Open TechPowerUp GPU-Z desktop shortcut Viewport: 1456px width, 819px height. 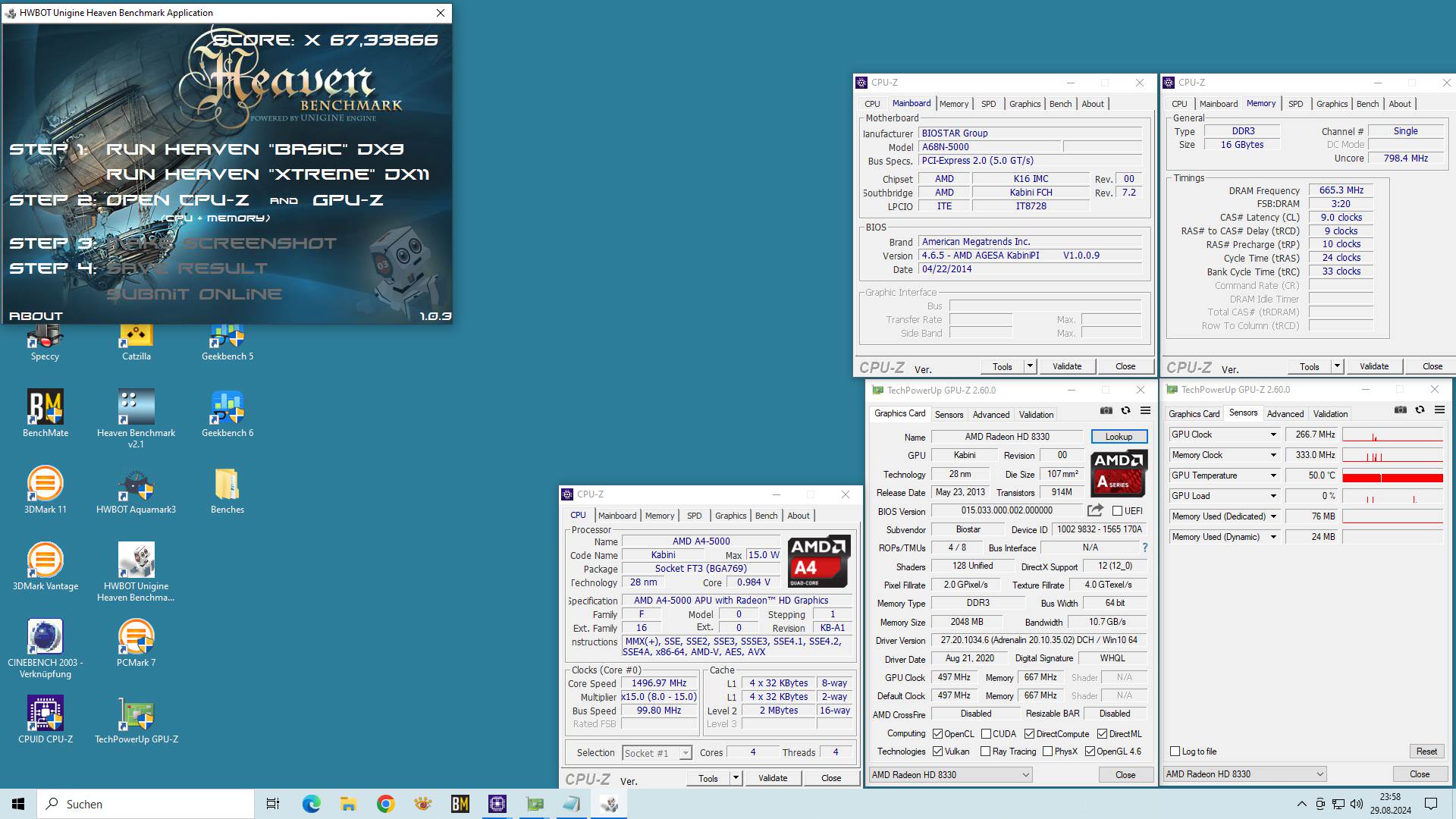[136, 720]
